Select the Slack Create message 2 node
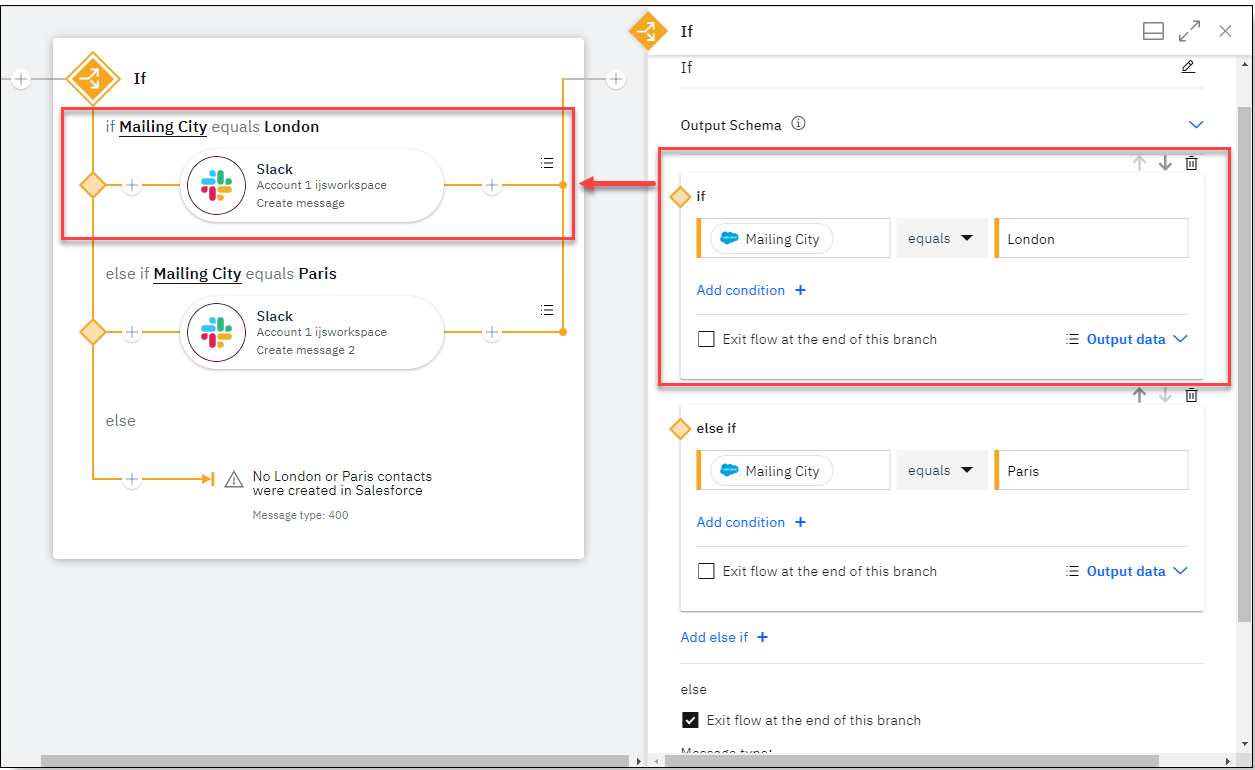Image resolution: width=1255 pixels, height=770 pixels. 311,332
